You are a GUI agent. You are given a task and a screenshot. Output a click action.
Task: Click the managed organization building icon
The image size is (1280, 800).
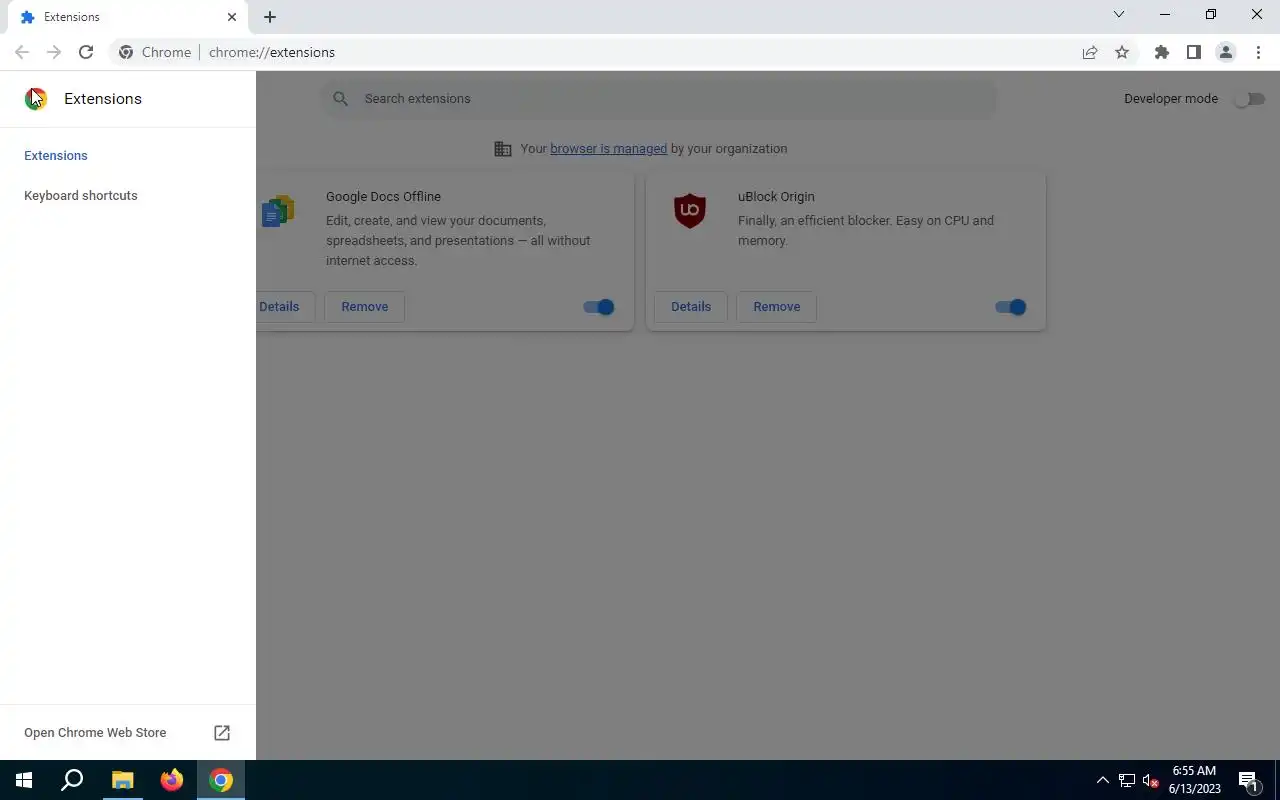coord(503,149)
